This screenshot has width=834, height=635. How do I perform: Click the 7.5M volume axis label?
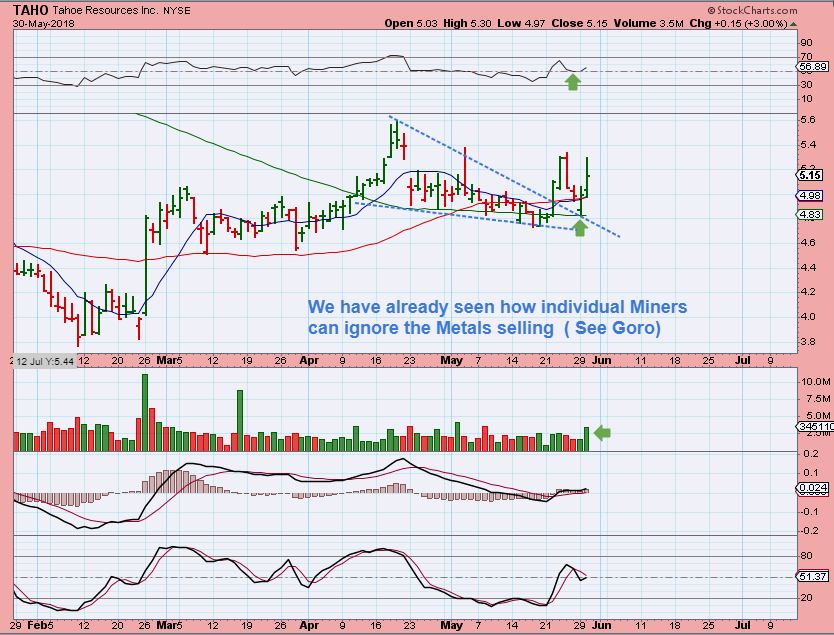point(818,398)
